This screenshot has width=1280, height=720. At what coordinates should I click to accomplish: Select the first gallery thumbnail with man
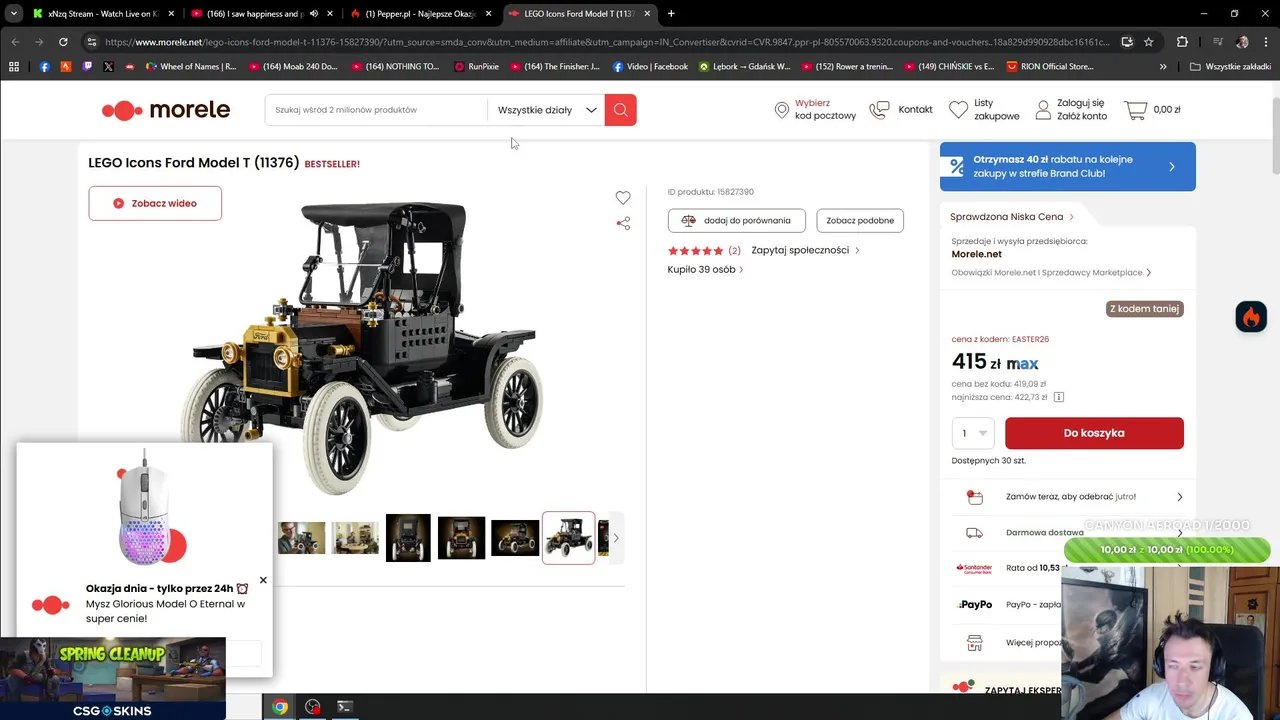[x=301, y=538]
